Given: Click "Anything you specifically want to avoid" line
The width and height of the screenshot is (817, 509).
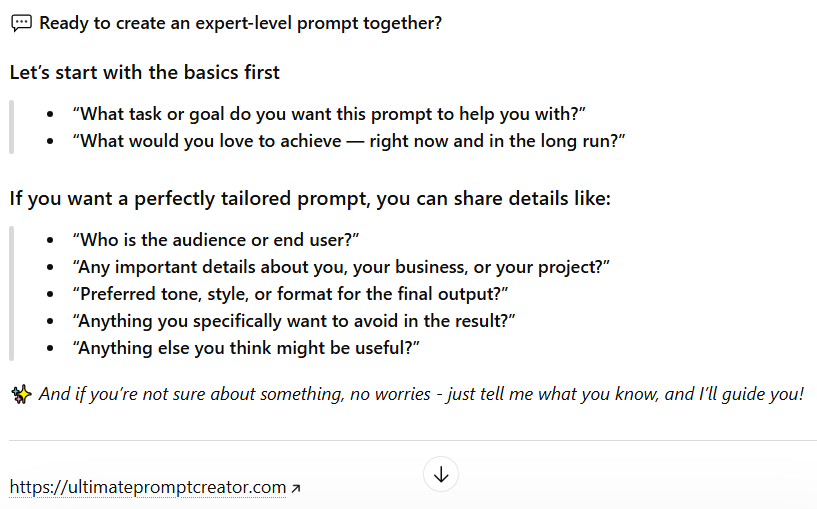Looking at the screenshot, I should coord(293,321).
